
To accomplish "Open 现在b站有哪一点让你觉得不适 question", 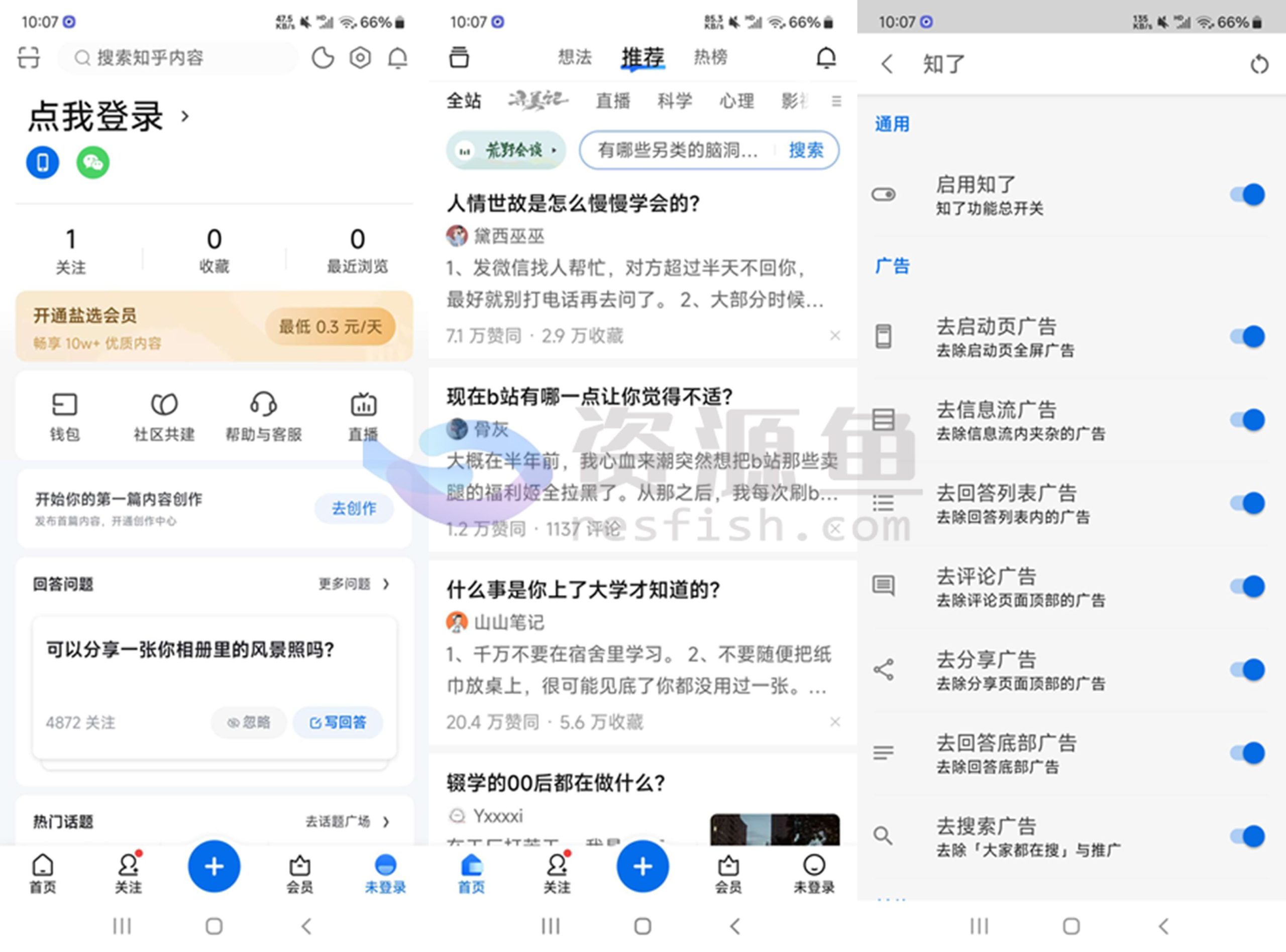I will [590, 397].
